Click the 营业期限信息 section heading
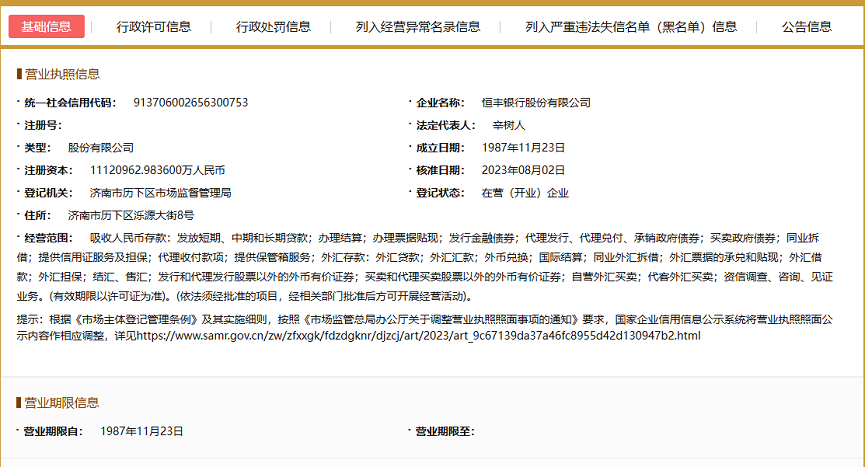865x467 pixels. (x=61, y=402)
